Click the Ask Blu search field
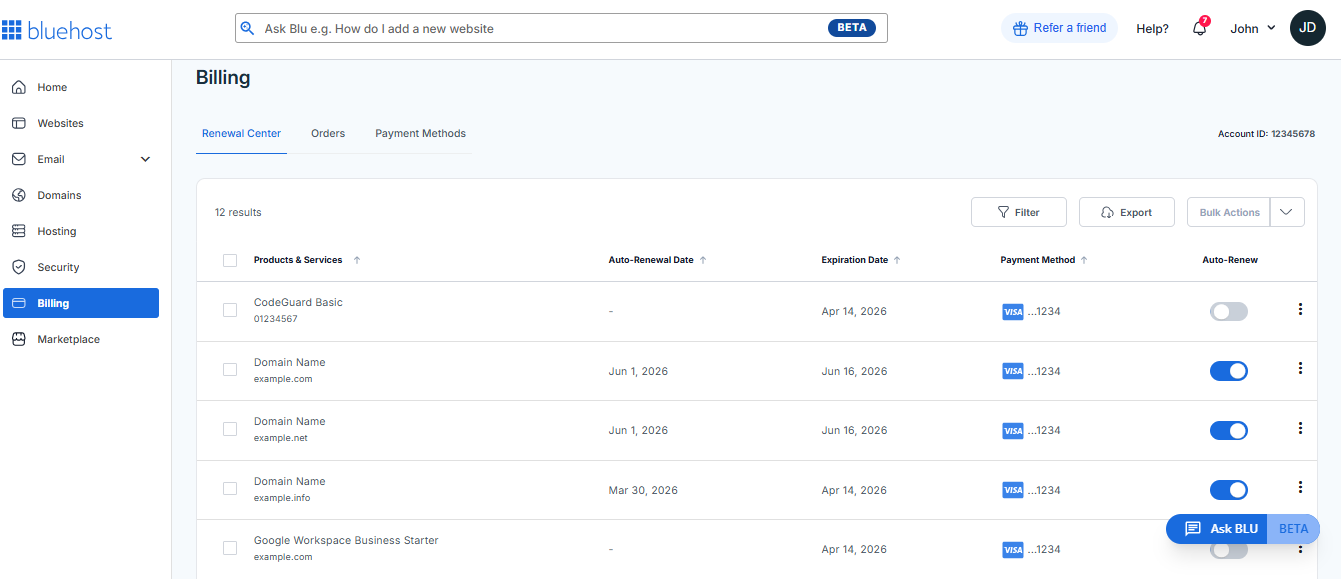Viewport: 1341px width, 579px height. click(x=560, y=28)
